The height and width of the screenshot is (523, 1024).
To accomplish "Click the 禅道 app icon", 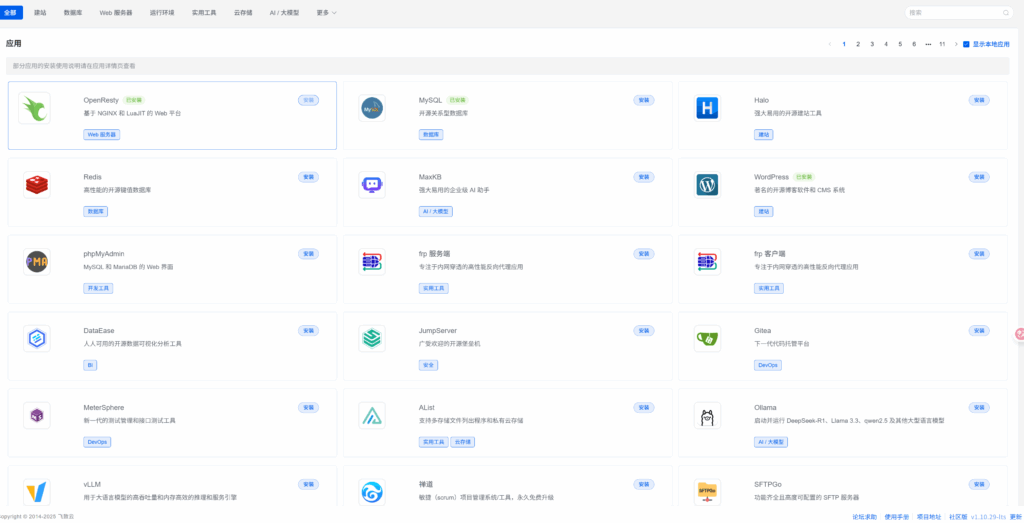I will tap(372, 492).
